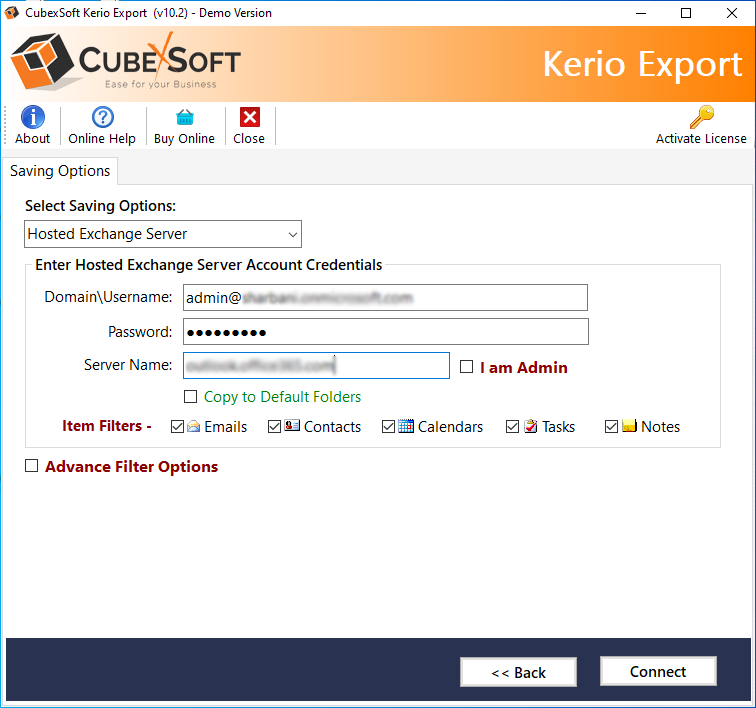Click the Select Saving Options label
Viewport: 756px width, 708px height.
(x=100, y=206)
